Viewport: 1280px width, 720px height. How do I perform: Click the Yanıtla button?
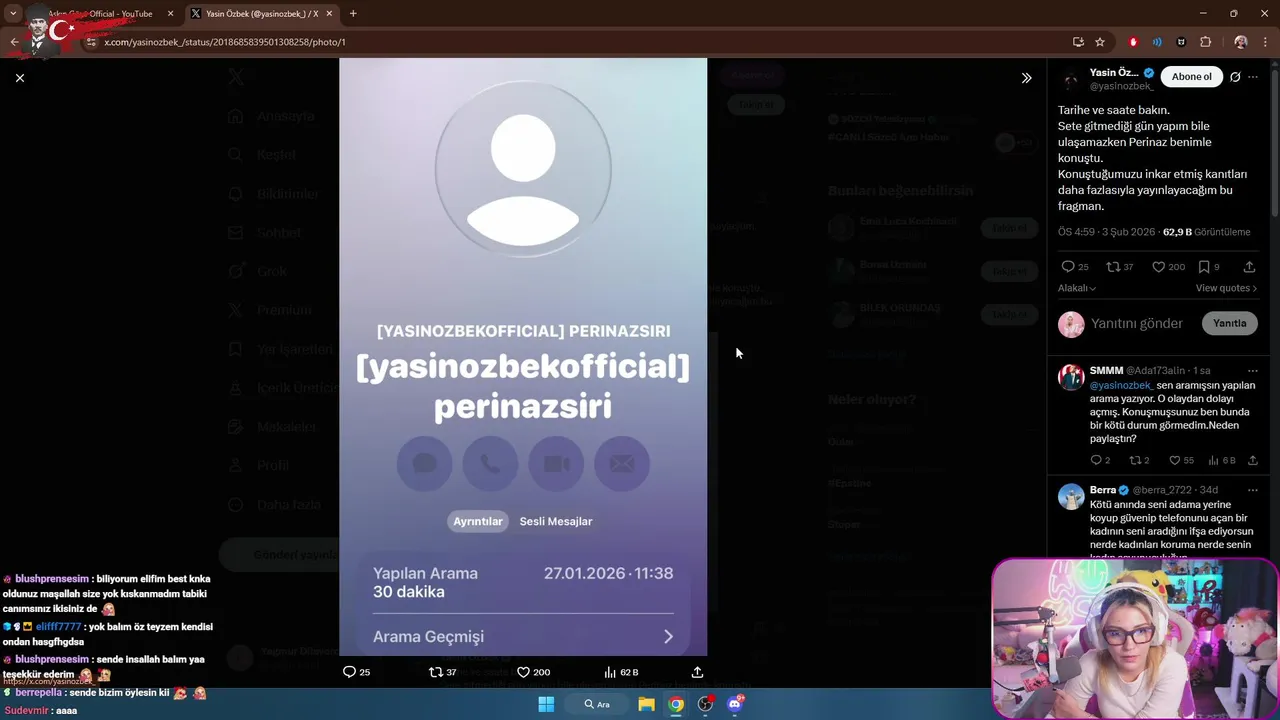tap(1229, 323)
